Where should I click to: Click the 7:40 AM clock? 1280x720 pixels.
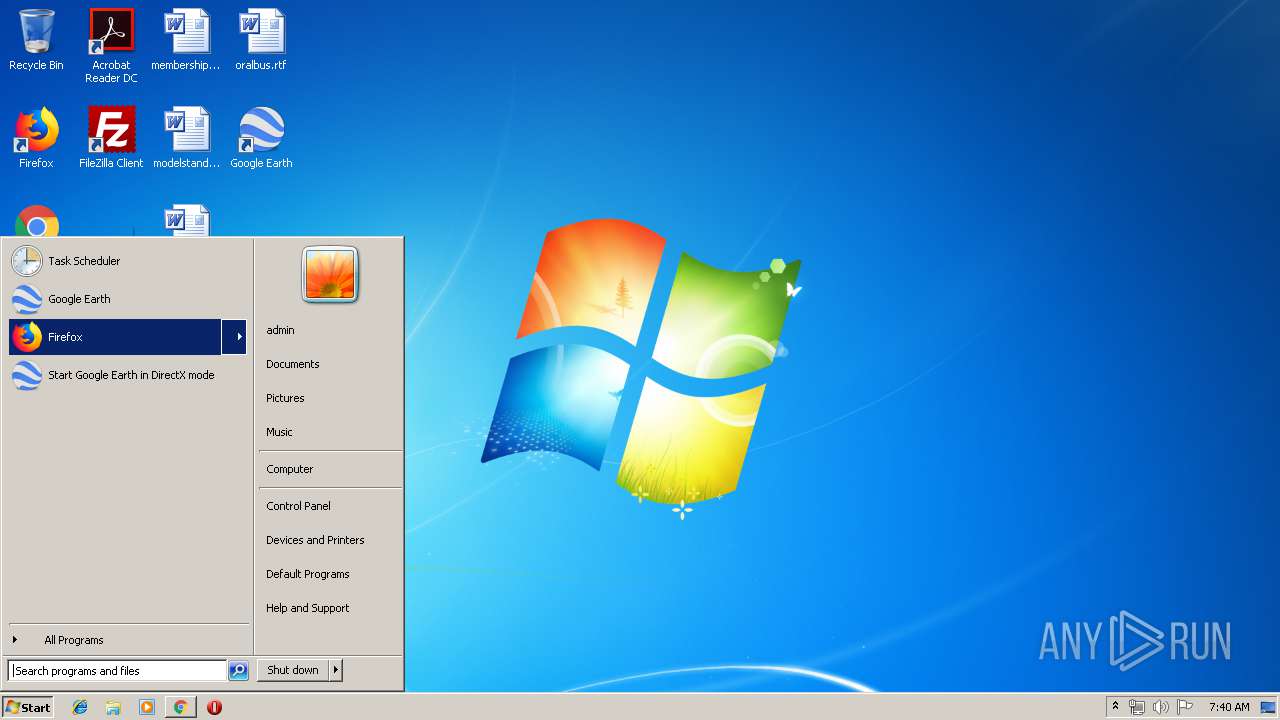click(1229, 707)
